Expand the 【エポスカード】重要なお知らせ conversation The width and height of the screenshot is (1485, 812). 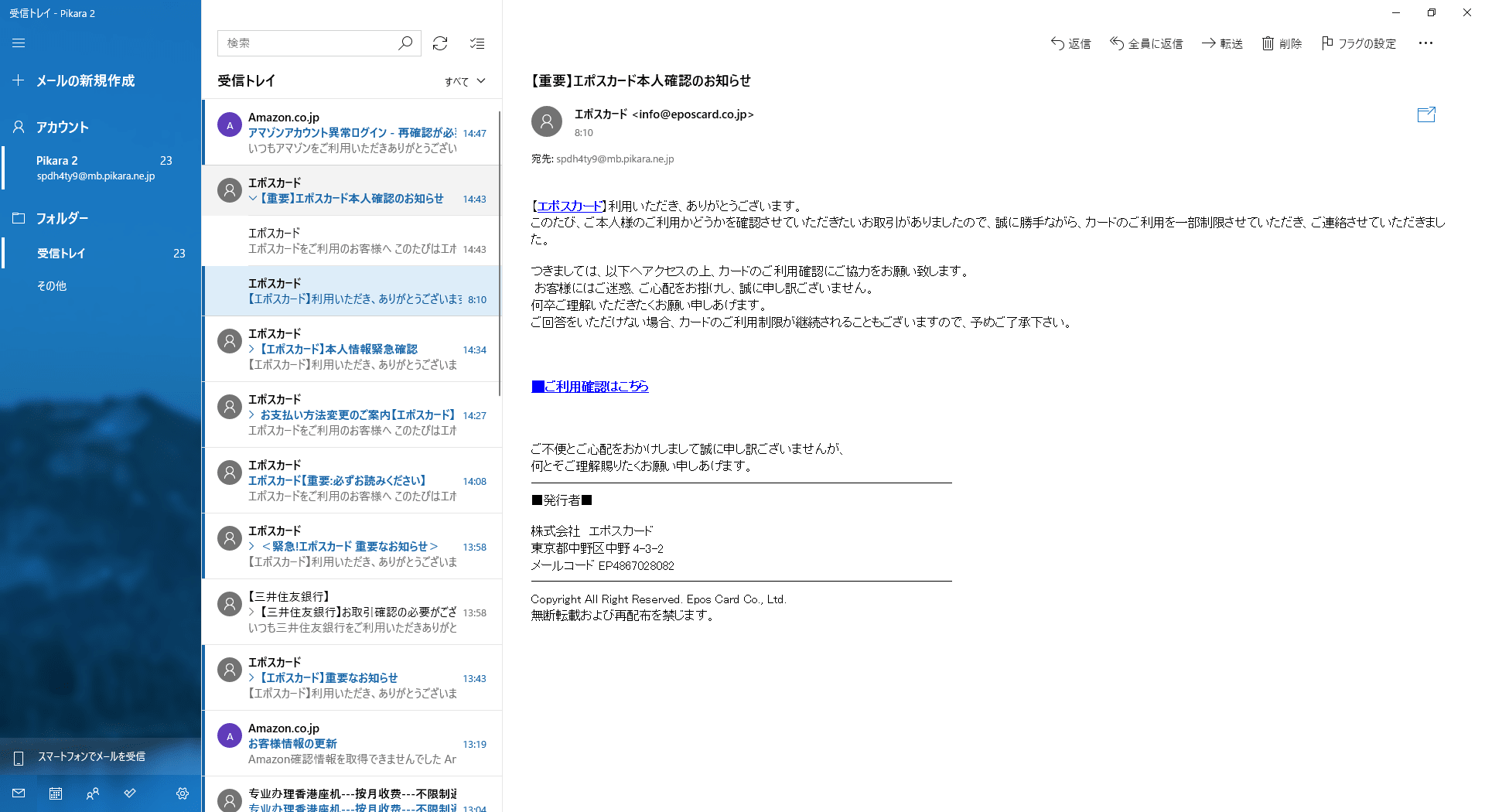(x=252, y=678)
